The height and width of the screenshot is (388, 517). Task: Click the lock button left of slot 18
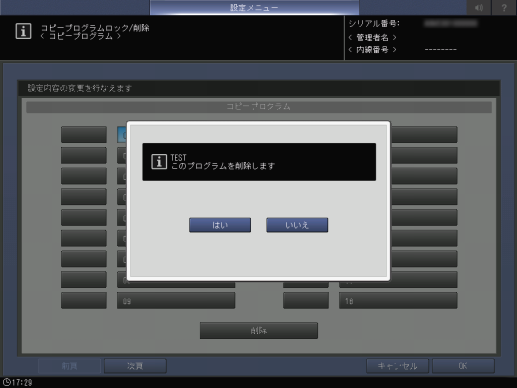pyautogui.click(x=306, y=301)
